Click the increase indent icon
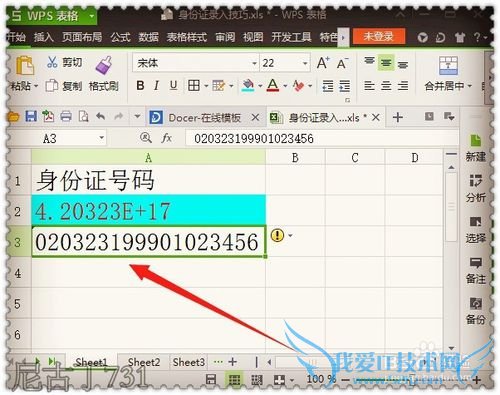 click(345, 86)
